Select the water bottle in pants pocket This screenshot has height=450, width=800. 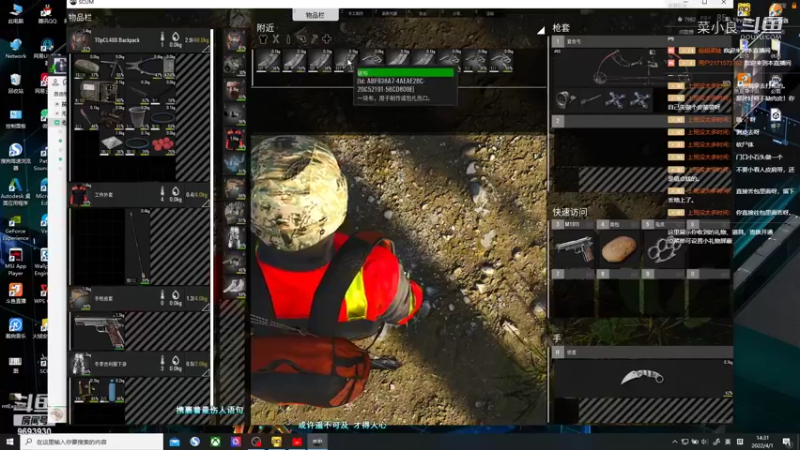pyautogui.click(x=112, y=389)
